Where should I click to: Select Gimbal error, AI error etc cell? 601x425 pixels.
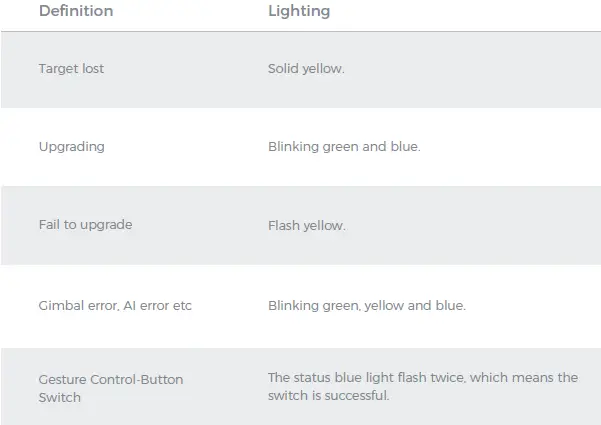115,305
